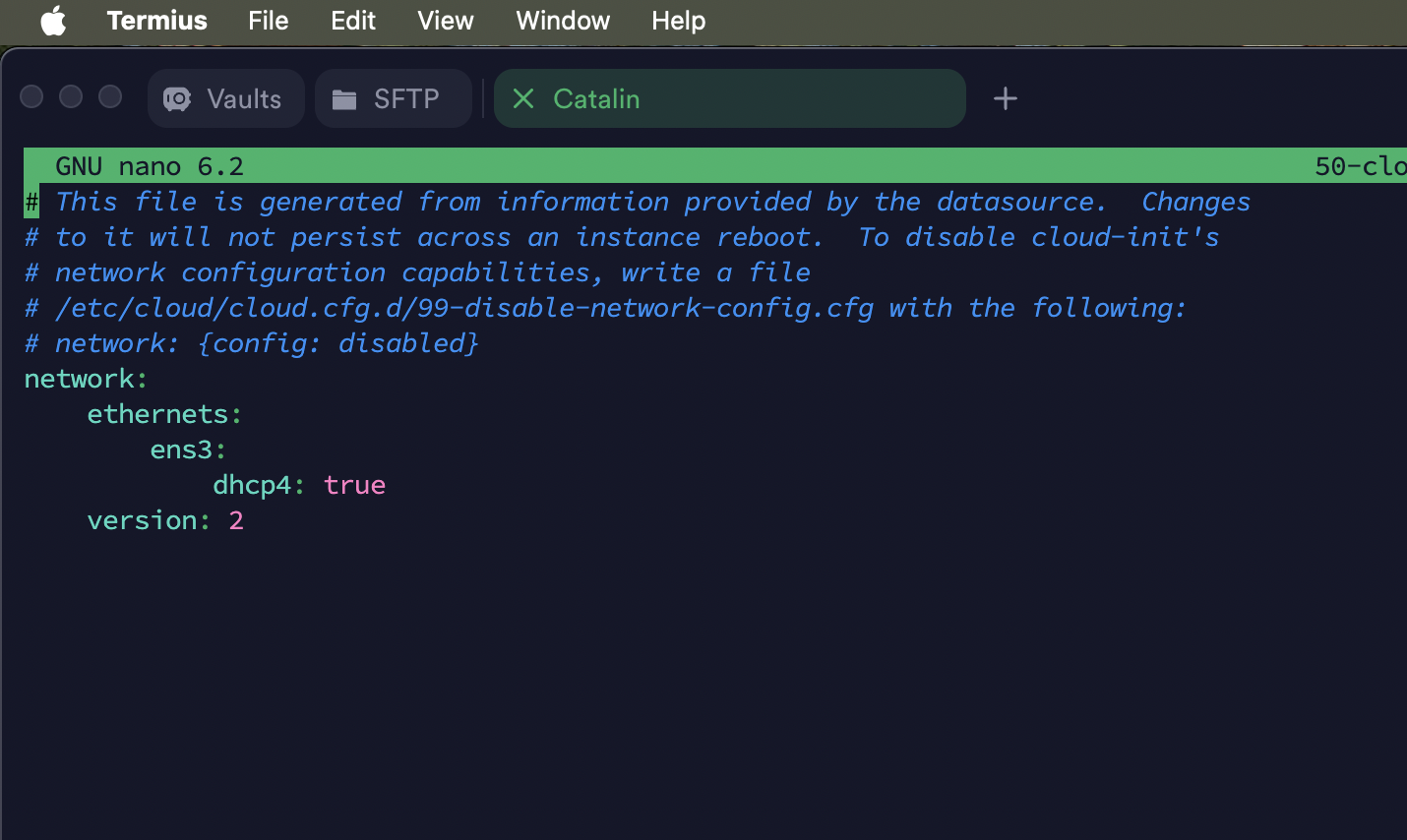The width and height of the screenshot is (1407, 840).
Task: Open the Vaults panel in Termius
Action: 225,98
